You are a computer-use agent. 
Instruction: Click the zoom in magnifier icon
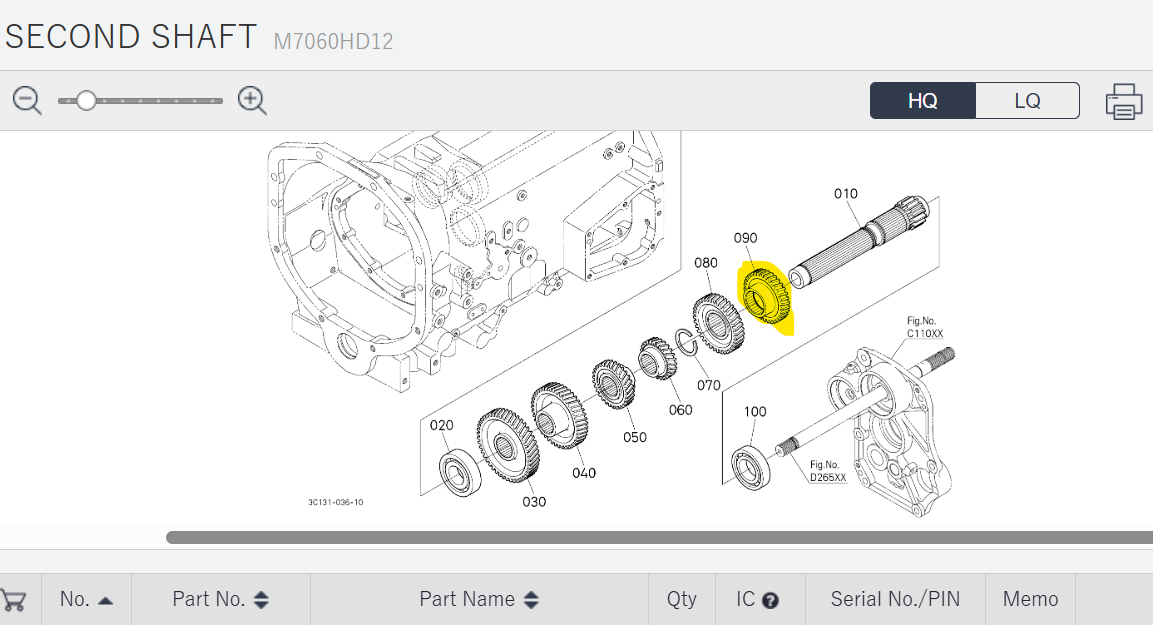[x=251, y=100]
